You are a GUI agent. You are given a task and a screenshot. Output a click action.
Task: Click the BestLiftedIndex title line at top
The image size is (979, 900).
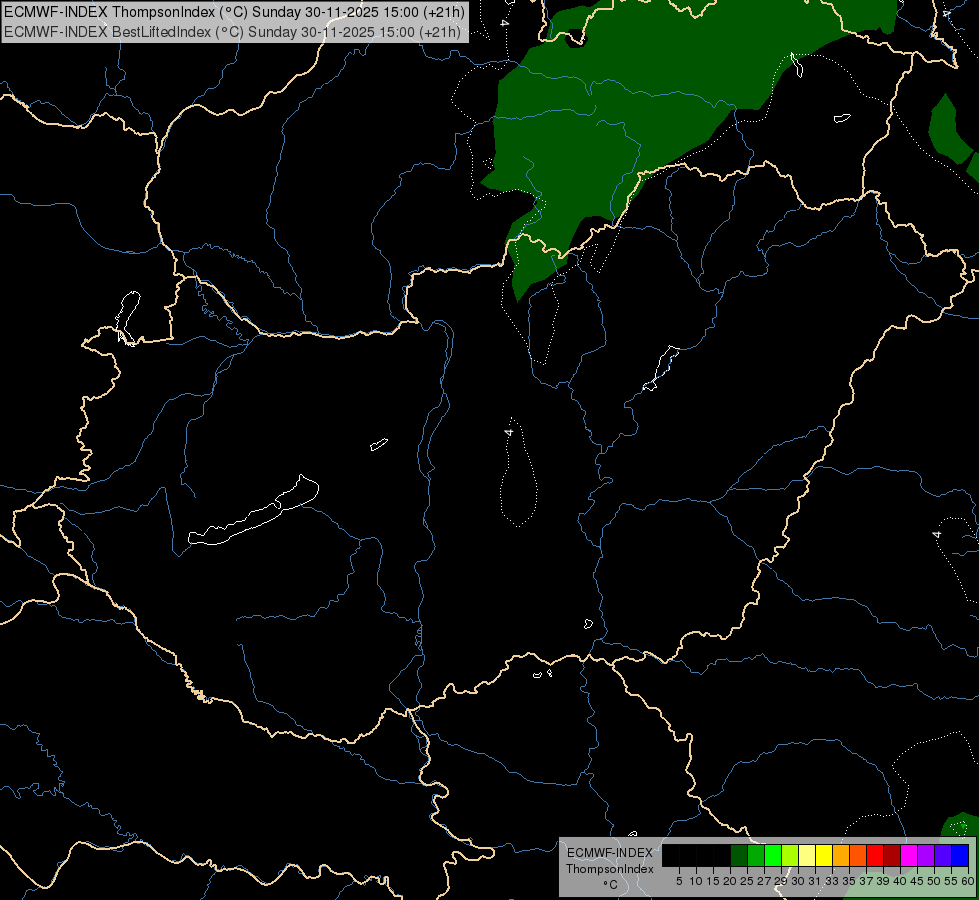(x=232, y=31)
